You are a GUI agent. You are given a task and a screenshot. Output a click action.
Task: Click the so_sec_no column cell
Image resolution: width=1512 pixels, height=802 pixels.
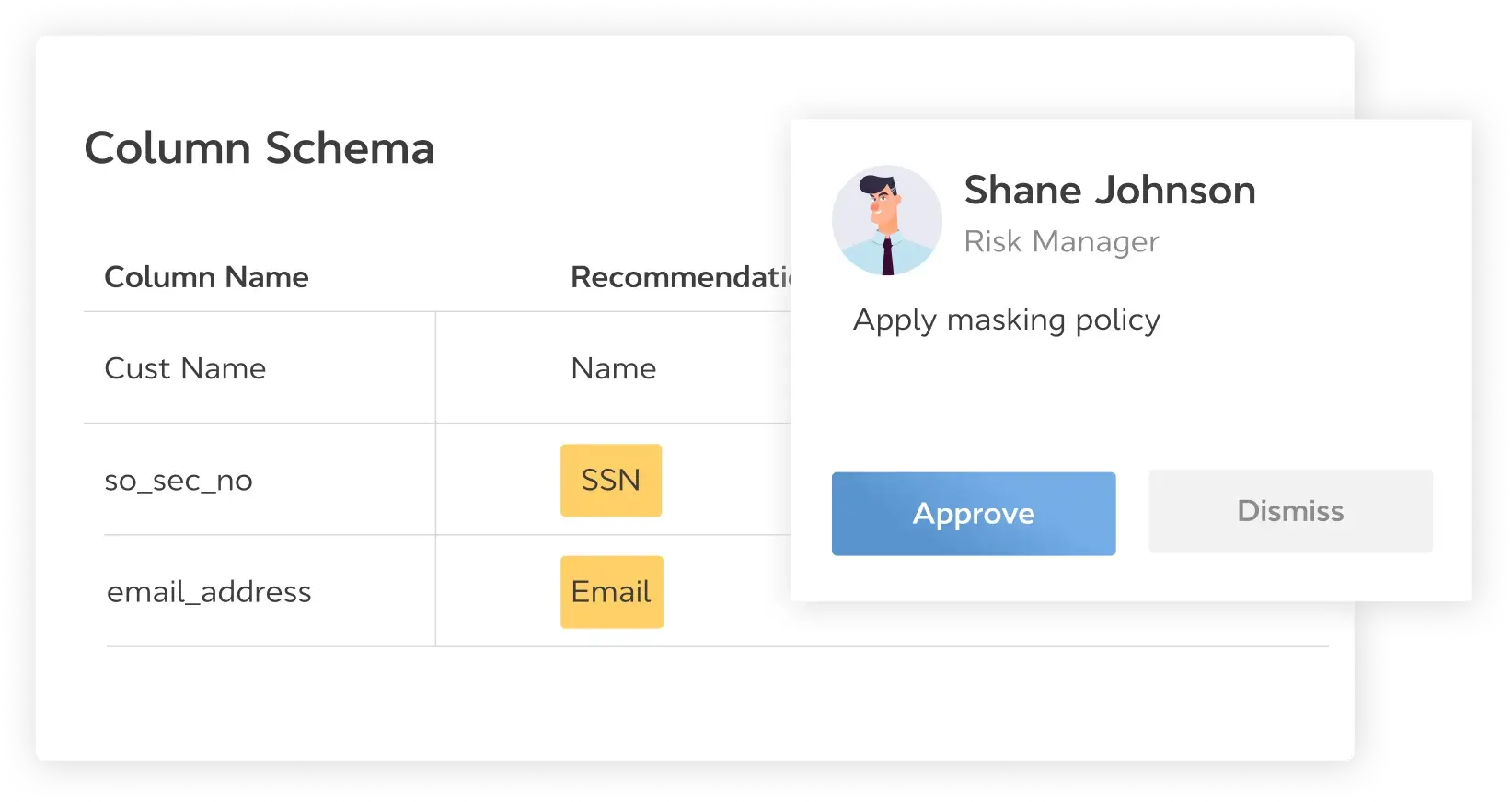click(179, 481)
